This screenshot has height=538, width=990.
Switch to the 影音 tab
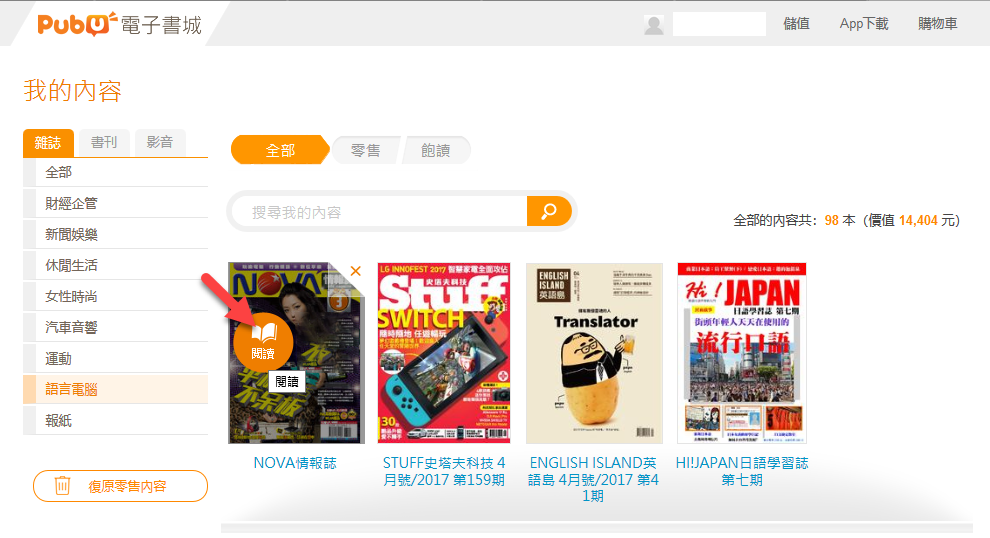click(x=160, y=142)
